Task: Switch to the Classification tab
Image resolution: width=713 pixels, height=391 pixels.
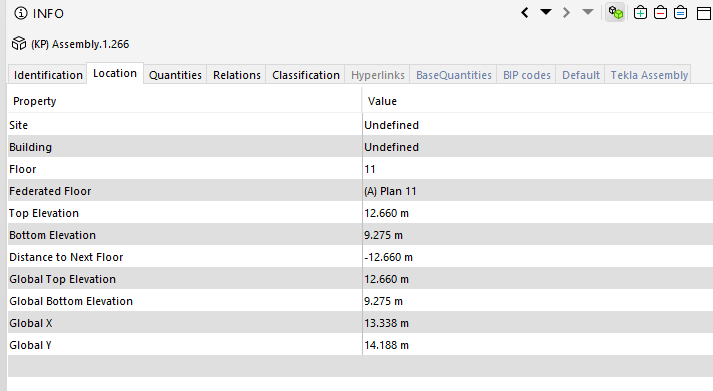Action: 306,75
